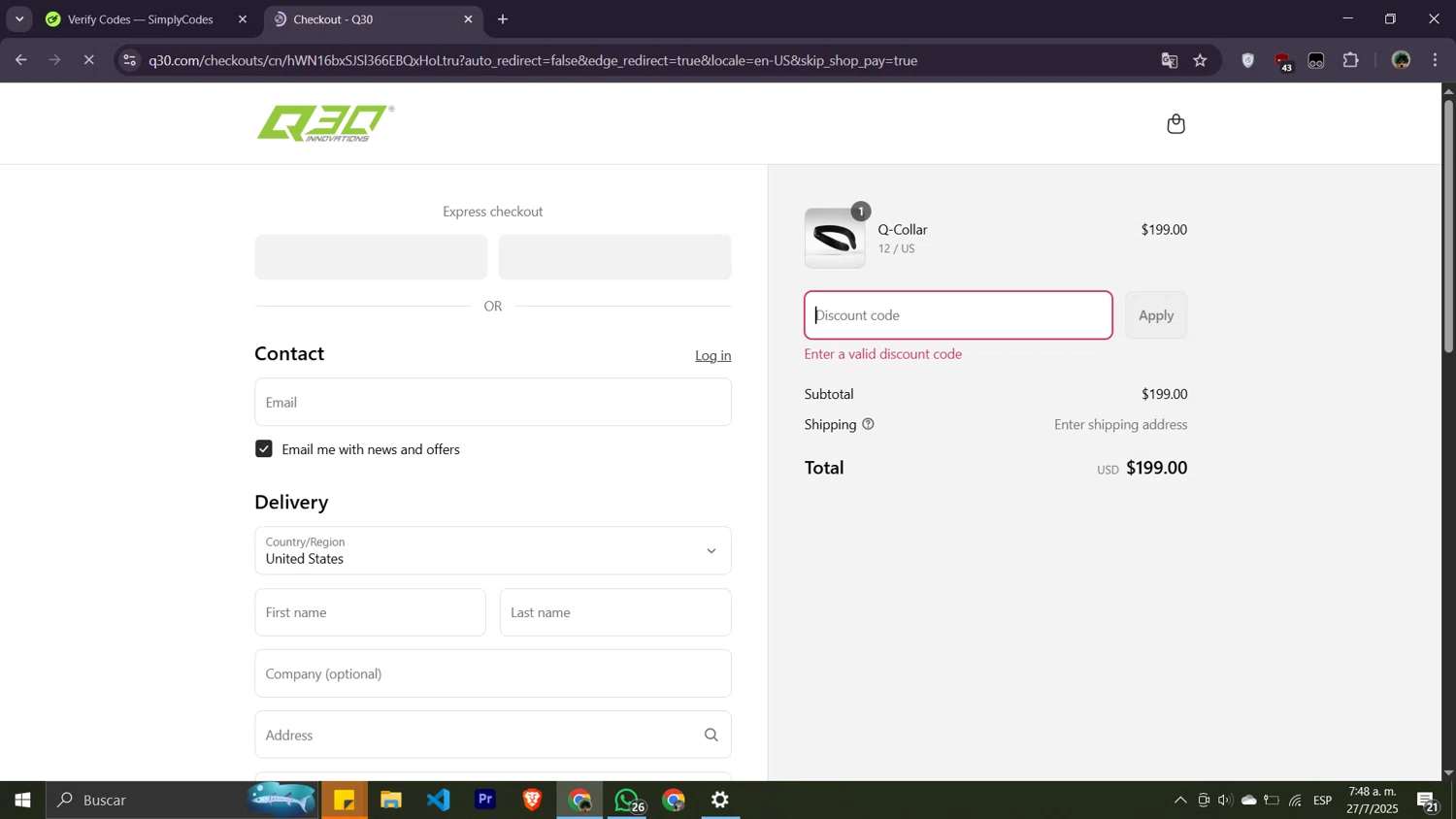
Task: View site information icon in address bar
Action: coord(129,60)
